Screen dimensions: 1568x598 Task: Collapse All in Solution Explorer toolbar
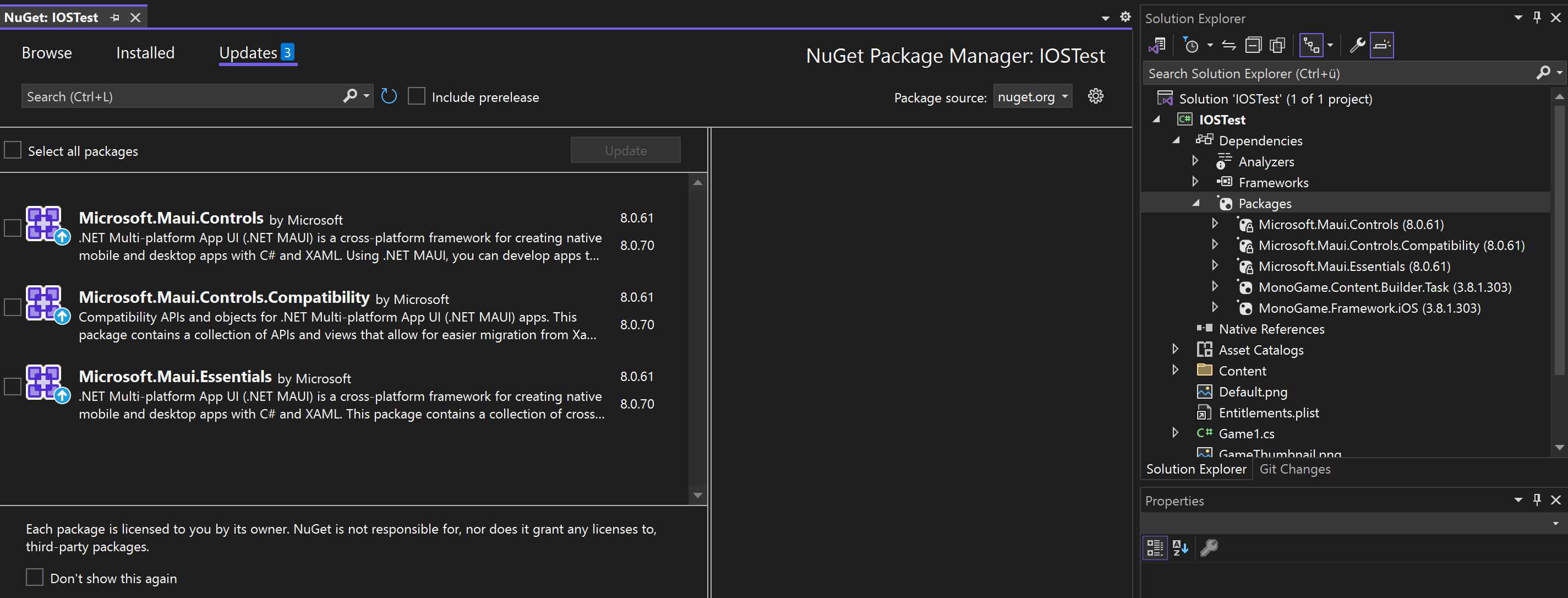click(1253, 45)
